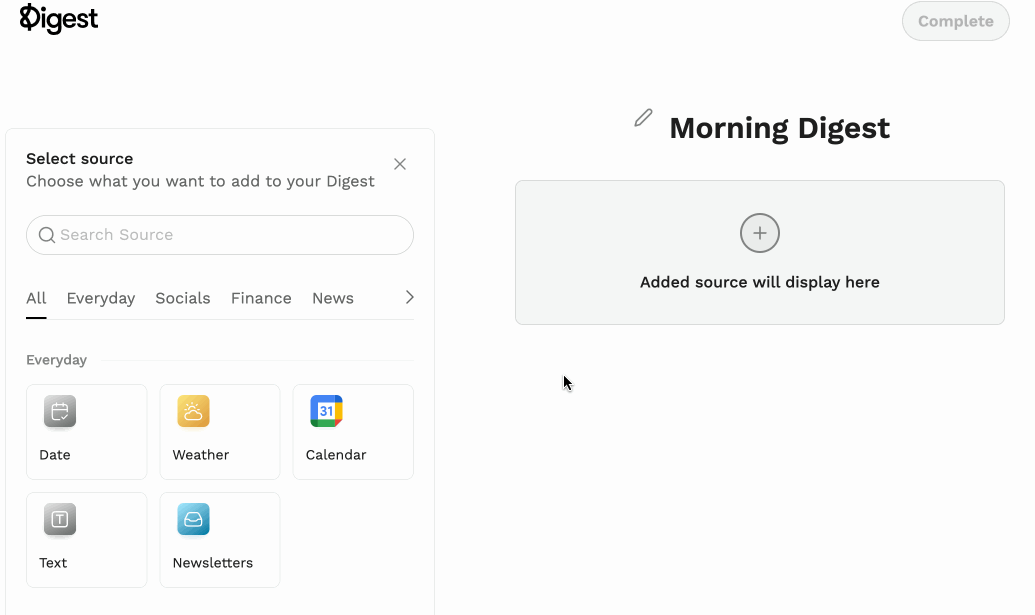Click the magnifier icon in search
This screenshot has width=1035, height=615.
click(46, 235)
